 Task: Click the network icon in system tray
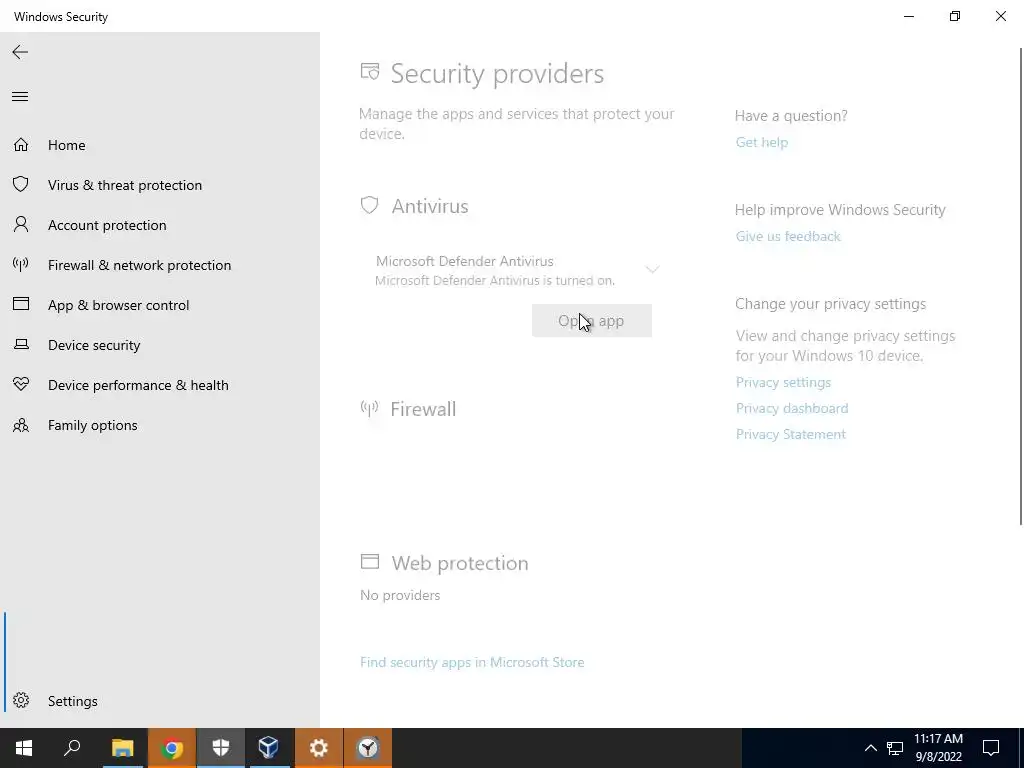pos(895,748)
